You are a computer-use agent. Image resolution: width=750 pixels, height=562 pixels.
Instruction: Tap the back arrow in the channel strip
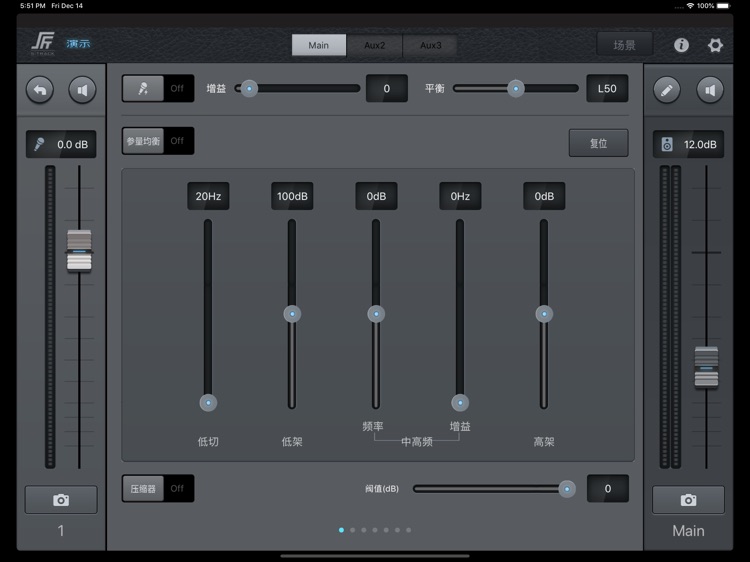point(40,90)
